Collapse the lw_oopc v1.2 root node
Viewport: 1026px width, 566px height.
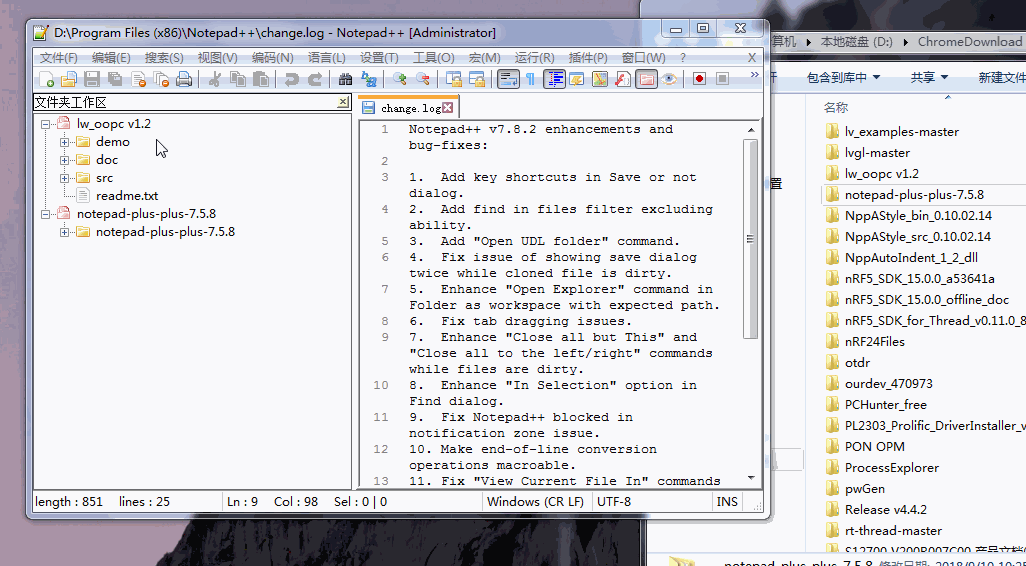click(44, 124)
